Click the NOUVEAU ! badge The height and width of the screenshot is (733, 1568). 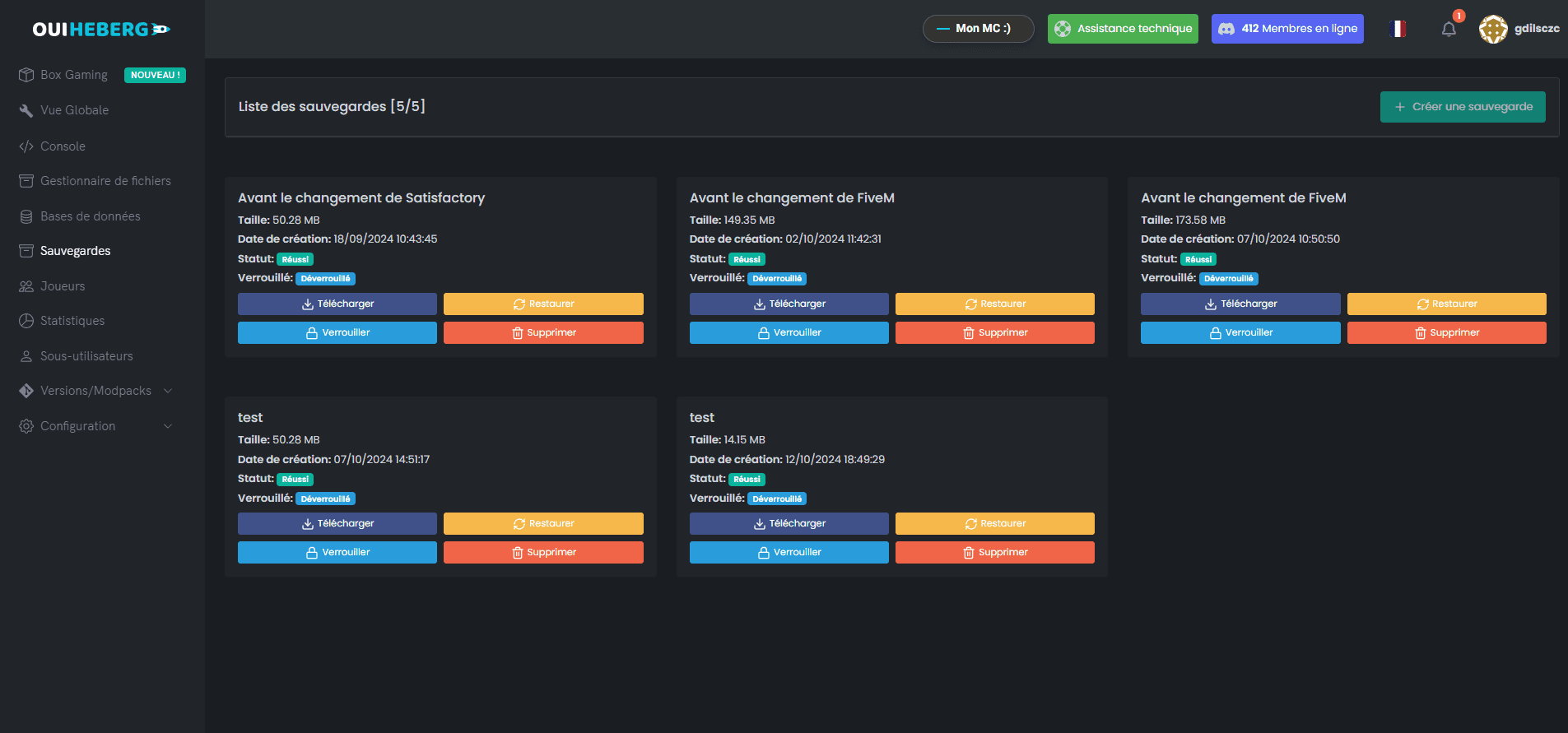pos(155,75)
